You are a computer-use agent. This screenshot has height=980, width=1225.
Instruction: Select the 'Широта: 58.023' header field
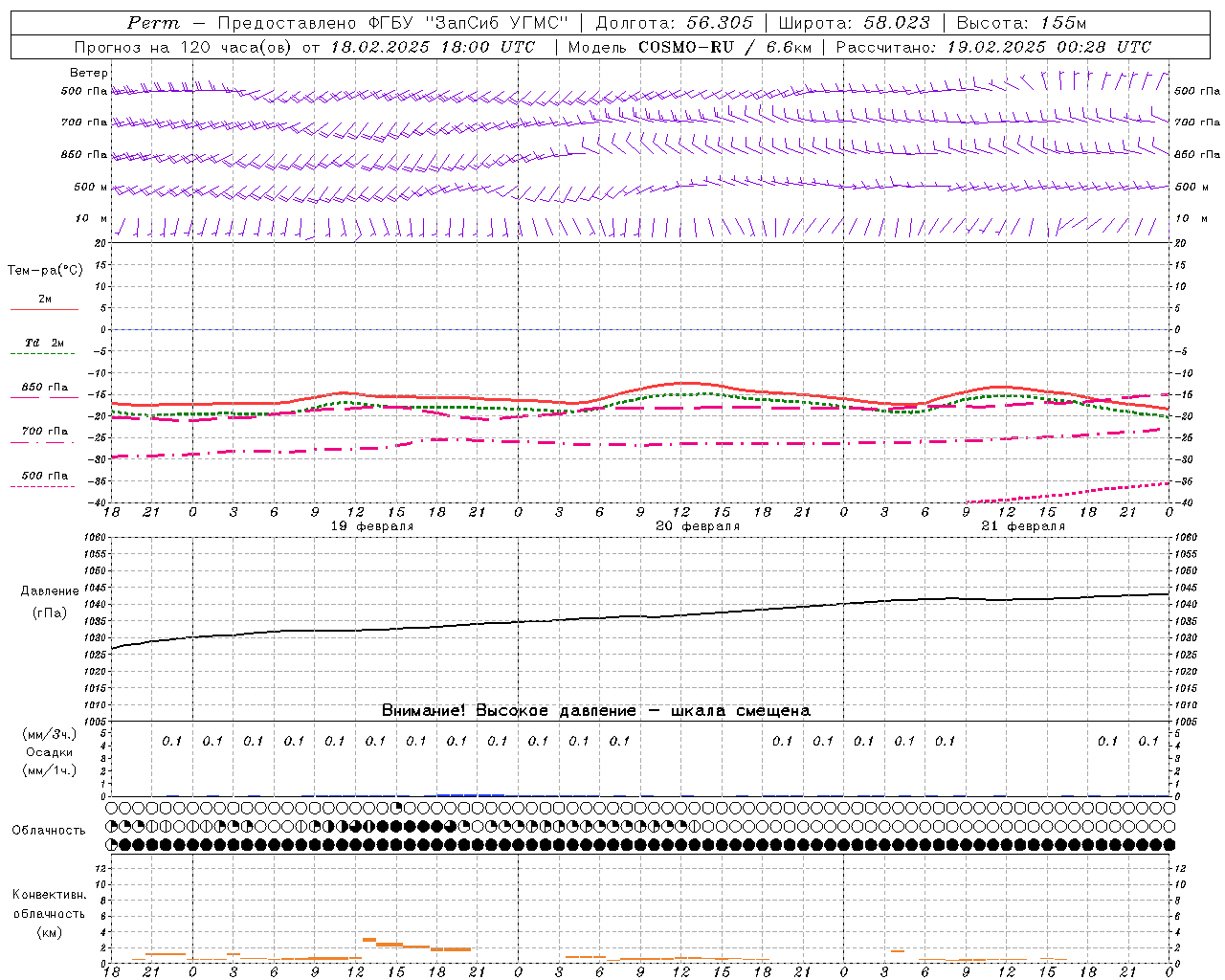(853, 23)
